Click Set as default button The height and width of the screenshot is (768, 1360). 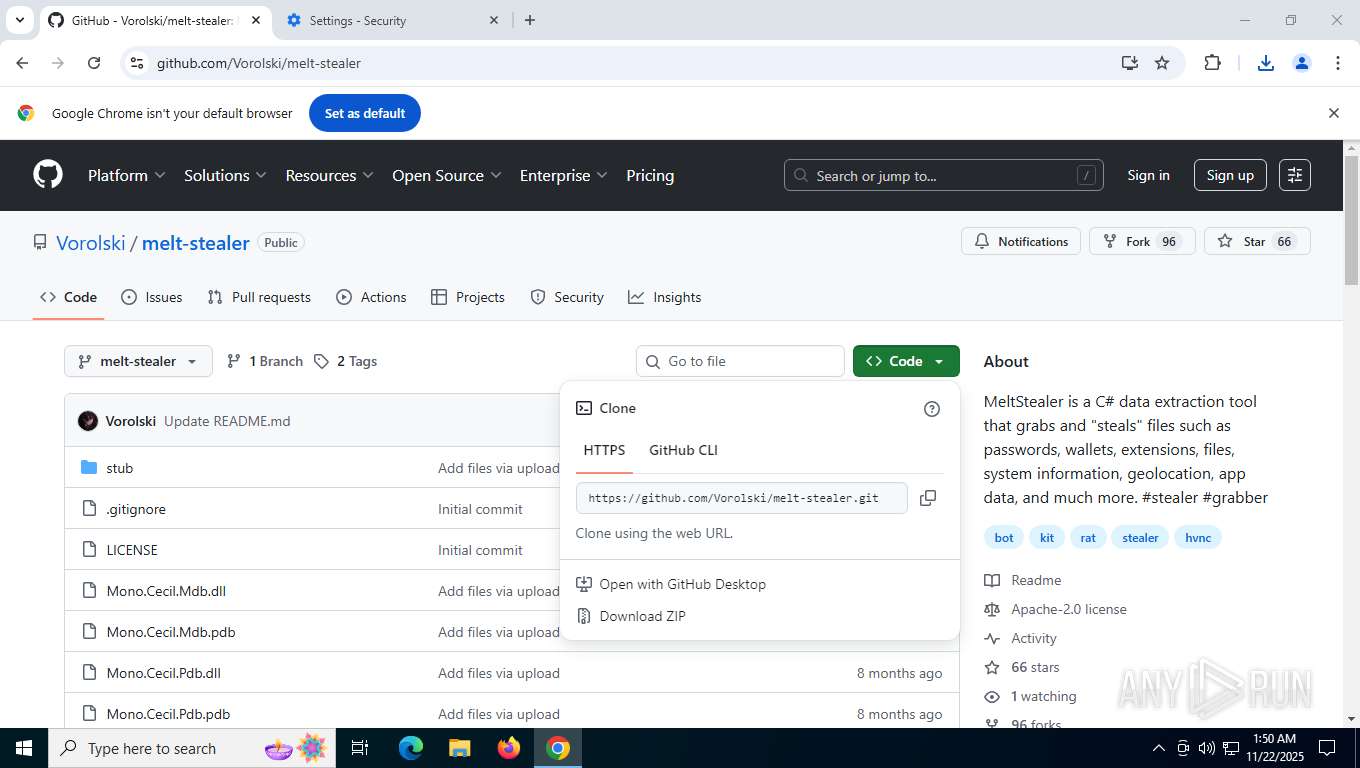(x=365, y=113)
